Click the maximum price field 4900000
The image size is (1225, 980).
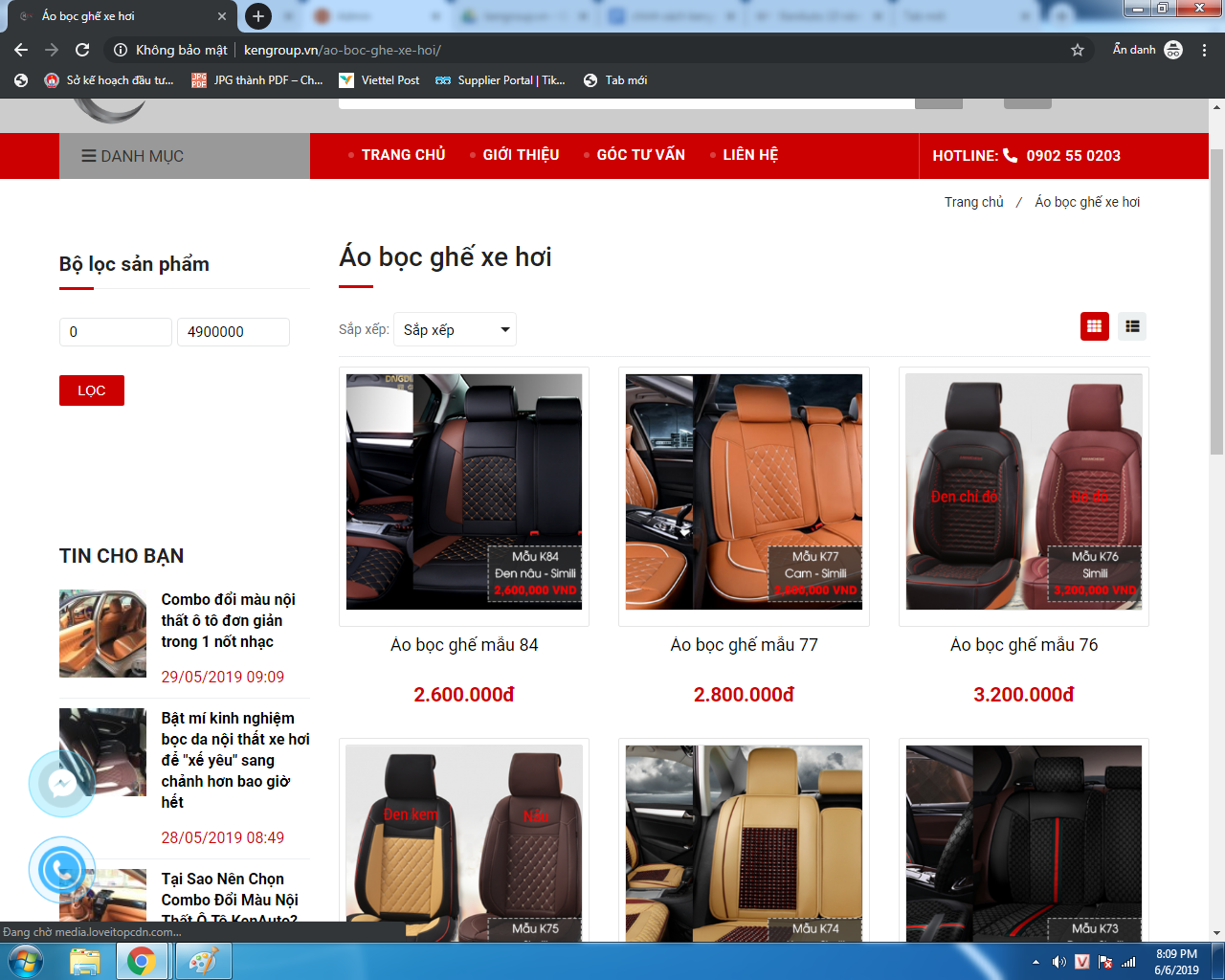coord(233,332)
